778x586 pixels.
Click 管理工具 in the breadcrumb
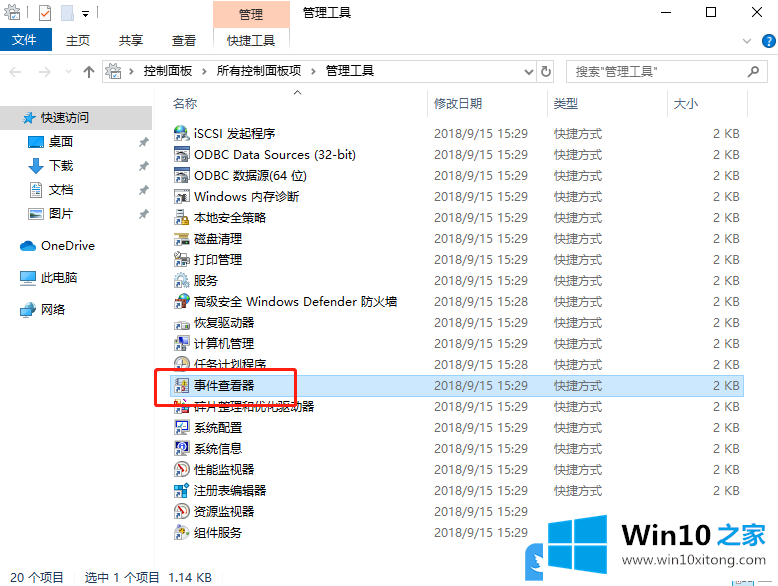coord(350,71)
